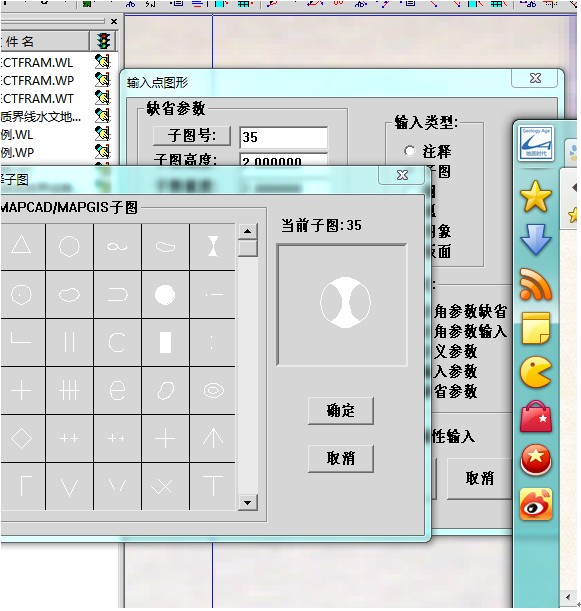The height and width of the screenshot is (611, 581).
Task: Select the 例.WL file entry
Action: click(17, 135)
